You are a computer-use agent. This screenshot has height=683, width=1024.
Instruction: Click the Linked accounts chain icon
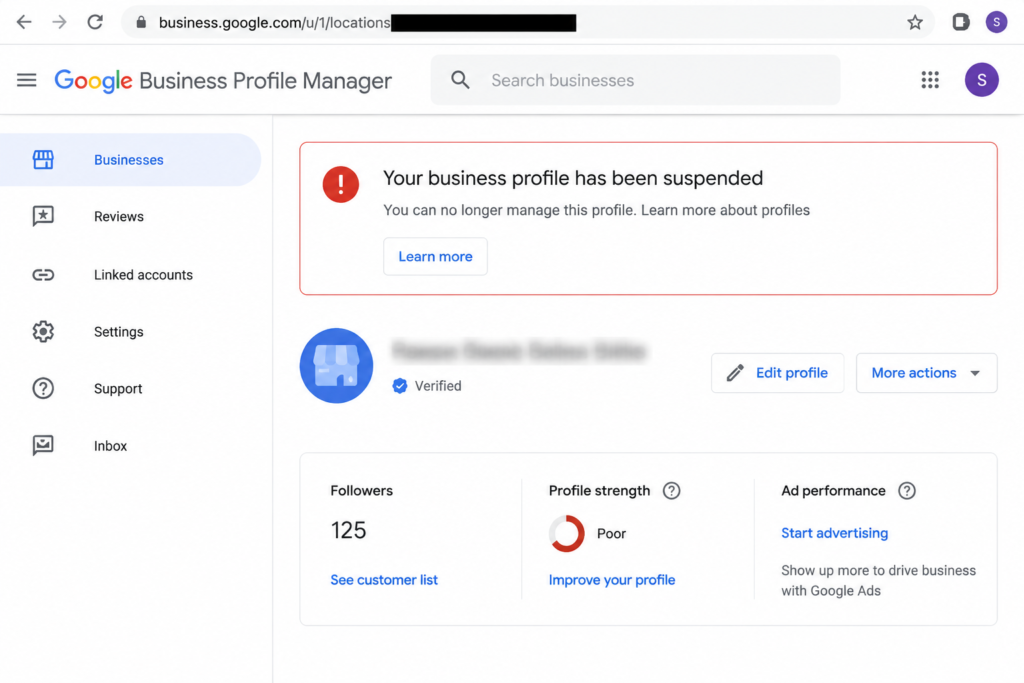(x=43, y=275)
